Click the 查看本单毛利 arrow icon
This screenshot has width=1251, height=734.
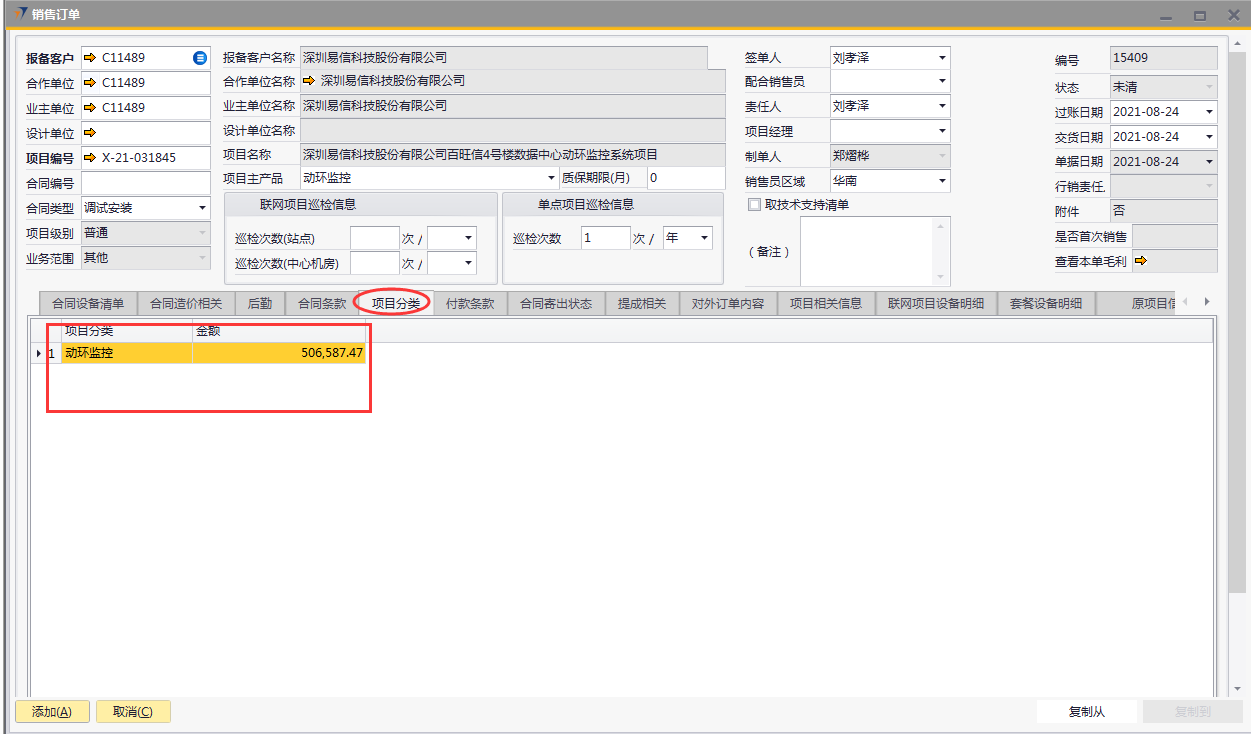click(x=1140, y=262)
